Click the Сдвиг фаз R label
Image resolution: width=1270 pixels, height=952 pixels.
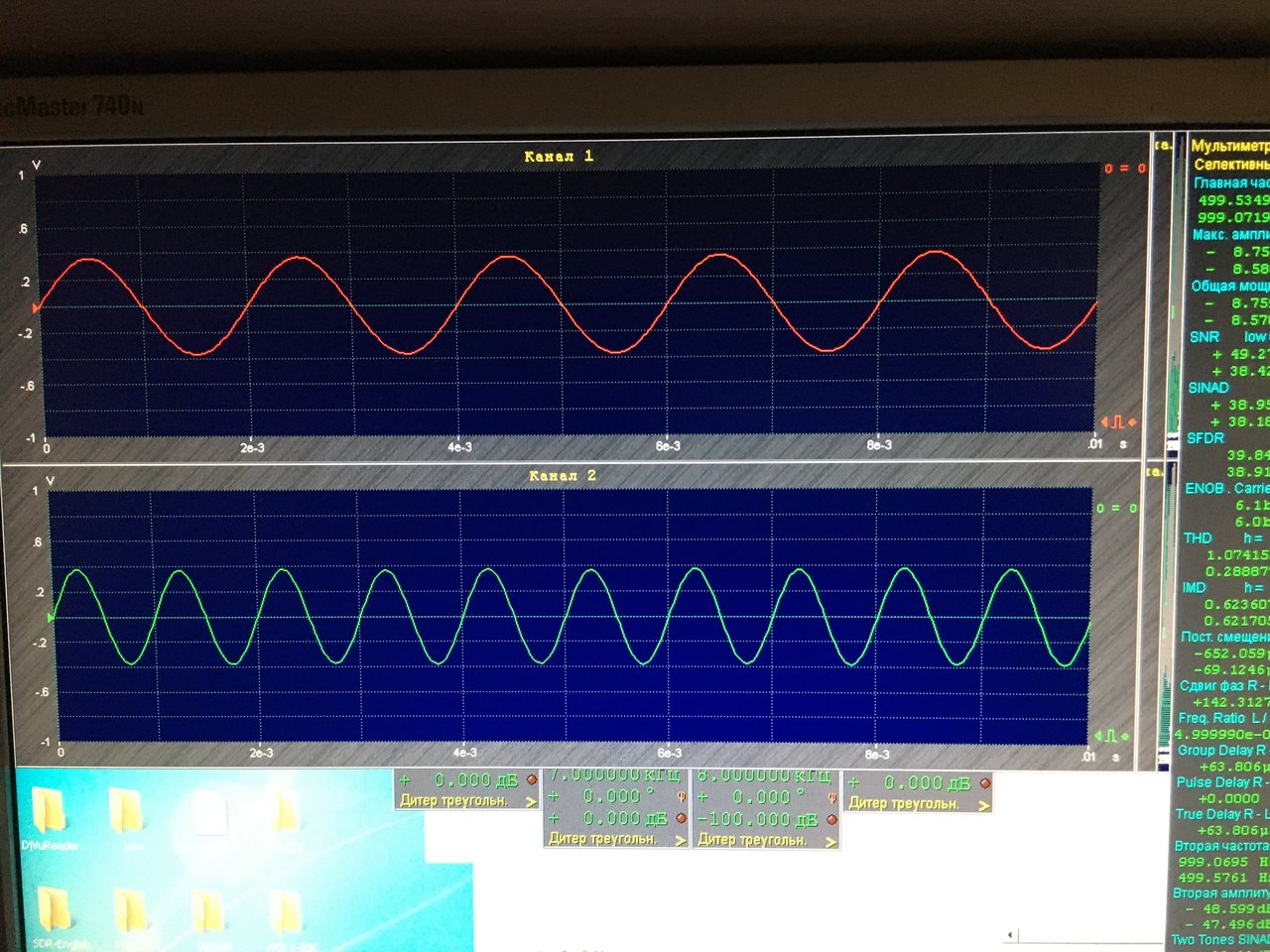1219,685
